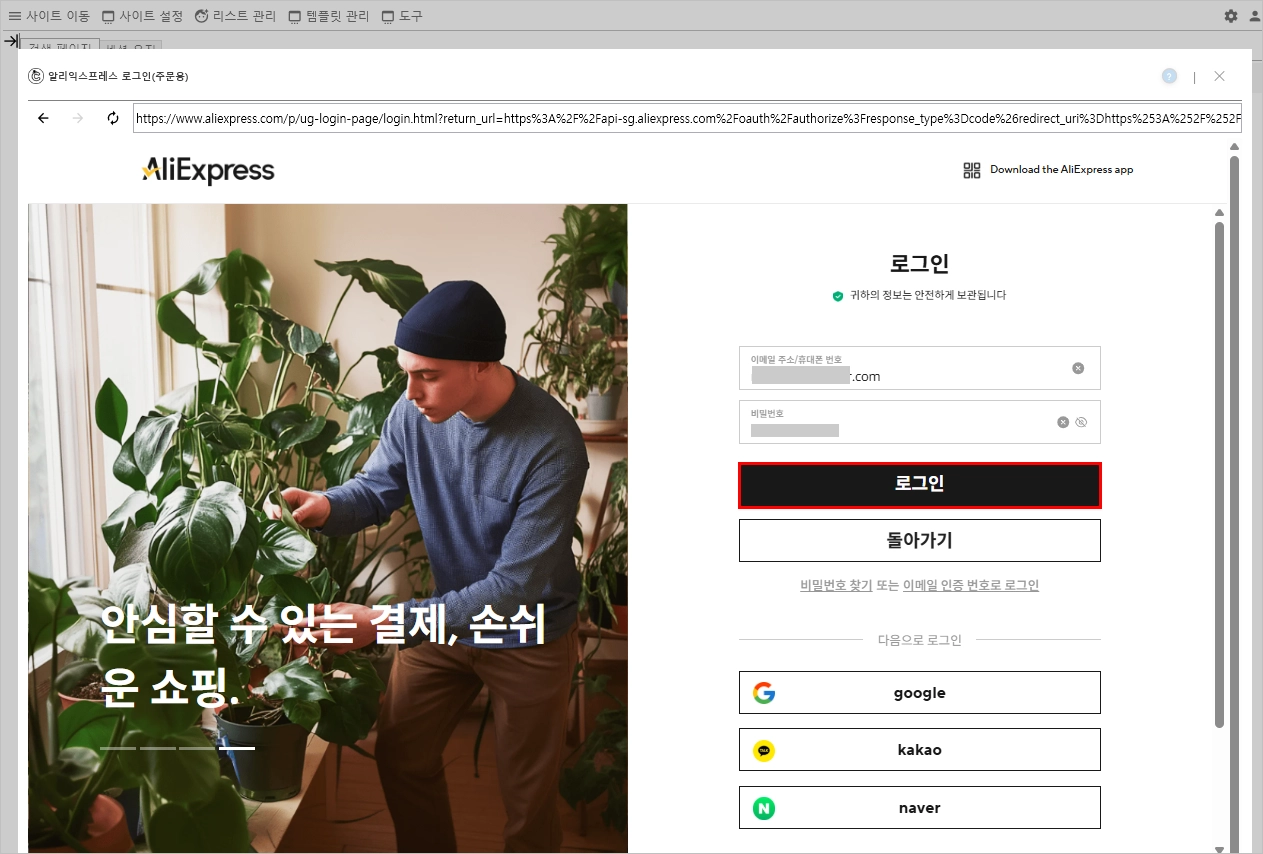Screen dimensions: 1263x854
Task: Open the 리스트 관리 menu
Action: point(235,16)
